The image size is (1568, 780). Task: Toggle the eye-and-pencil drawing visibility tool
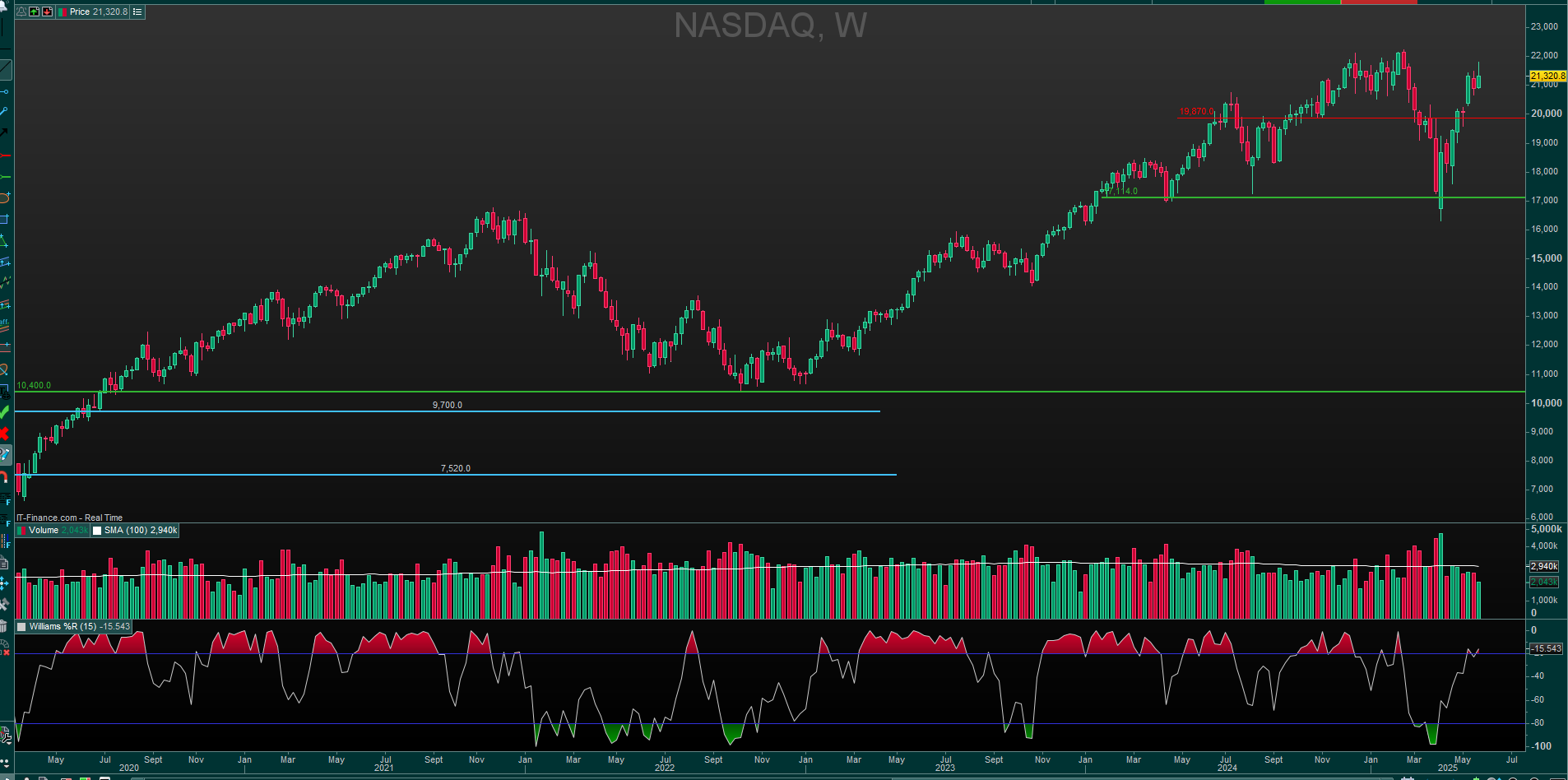5,454
